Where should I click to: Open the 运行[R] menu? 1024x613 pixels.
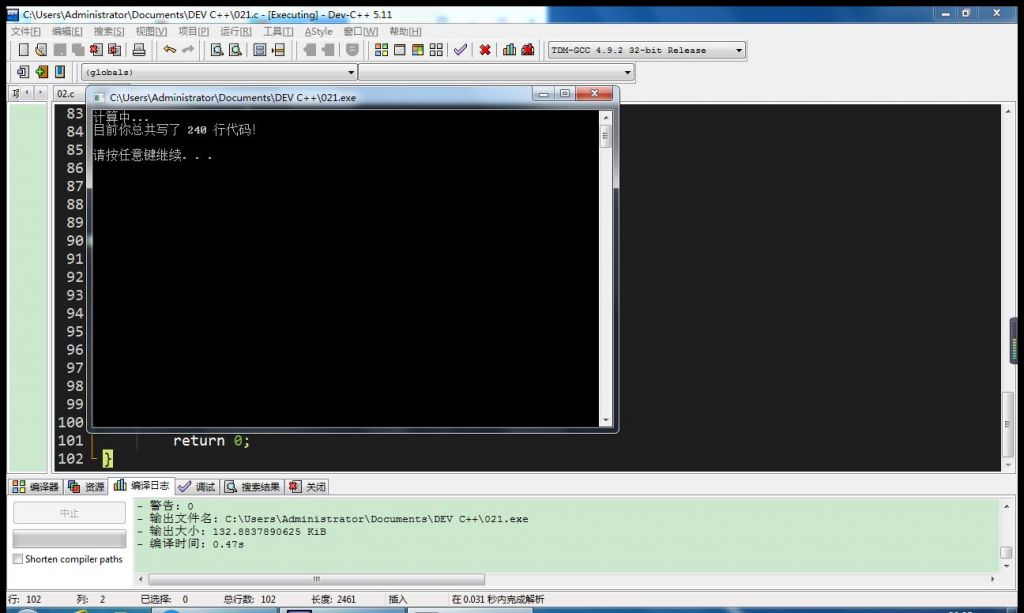point(235,31)
